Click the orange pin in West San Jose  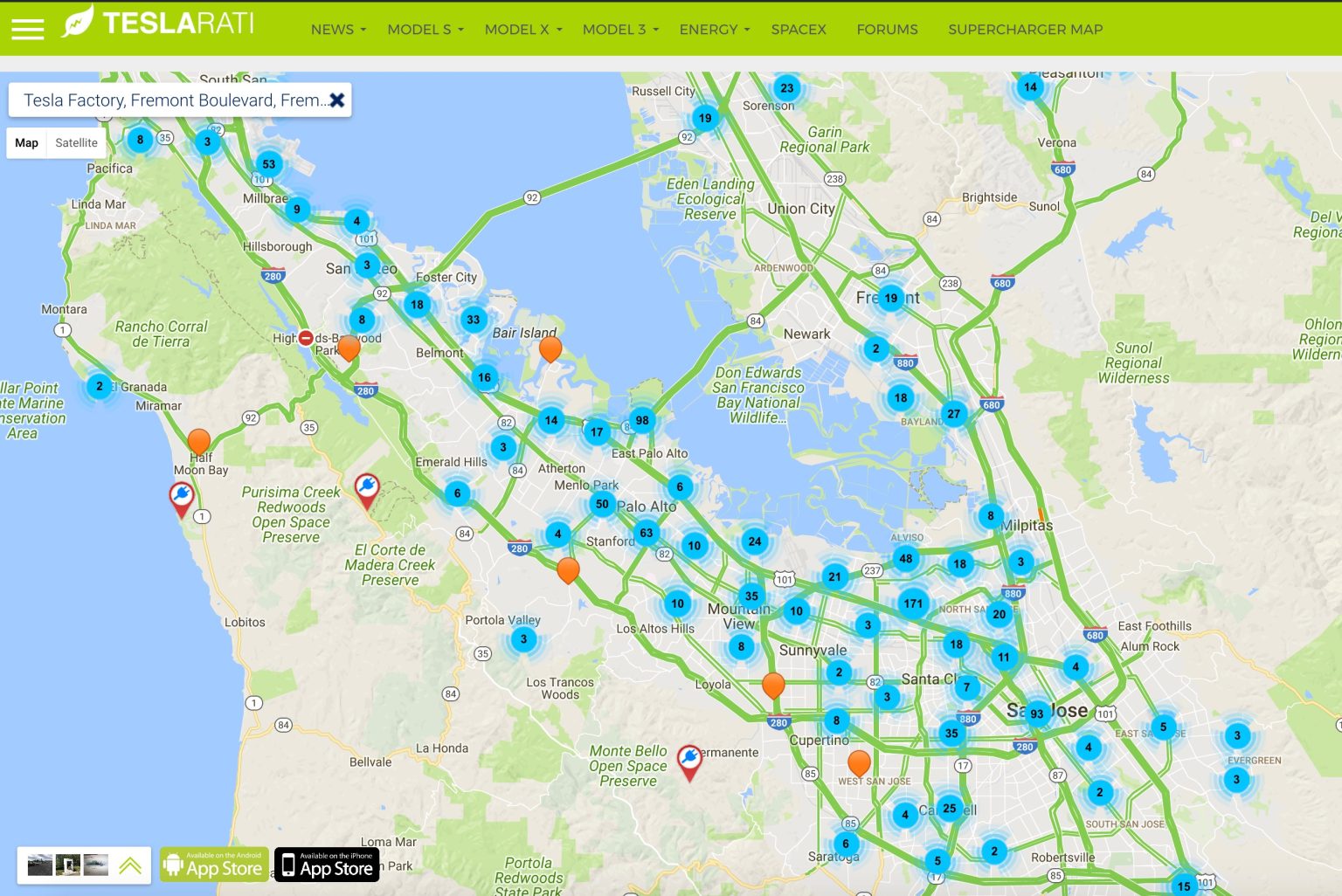click(x=859, y=762)
